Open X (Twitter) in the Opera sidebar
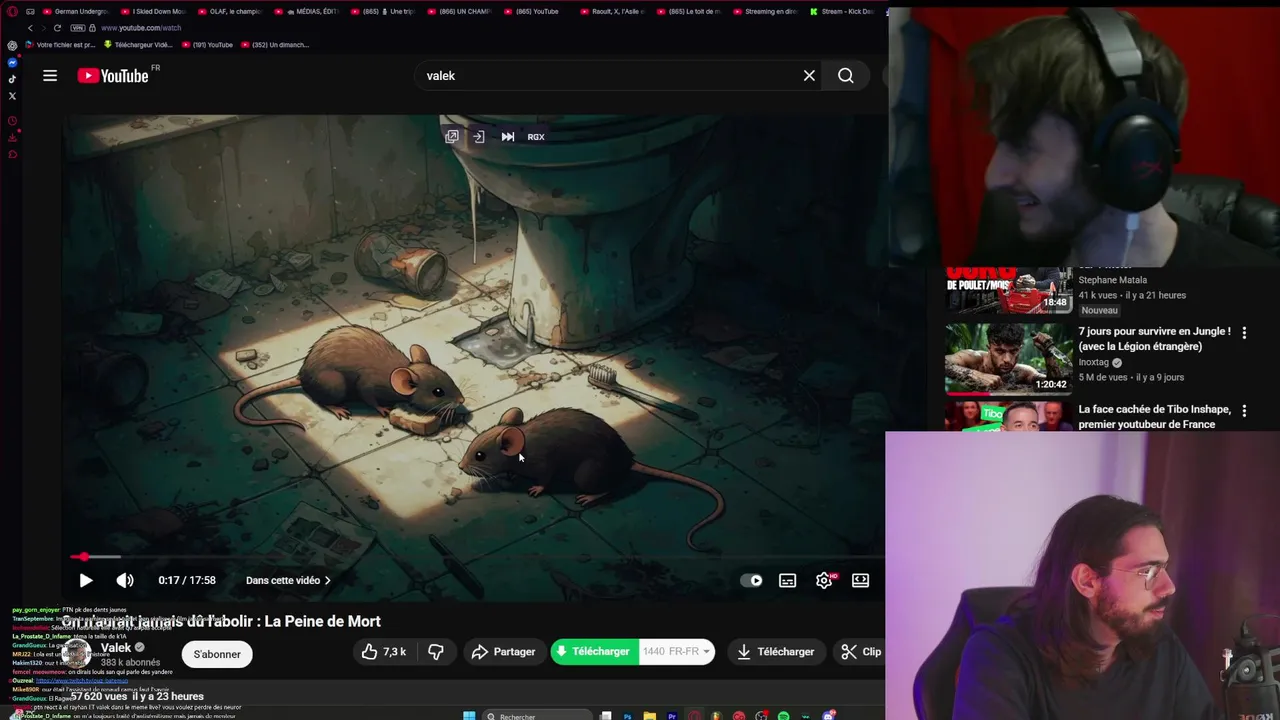1280x720 pixels. click(12, 96)
